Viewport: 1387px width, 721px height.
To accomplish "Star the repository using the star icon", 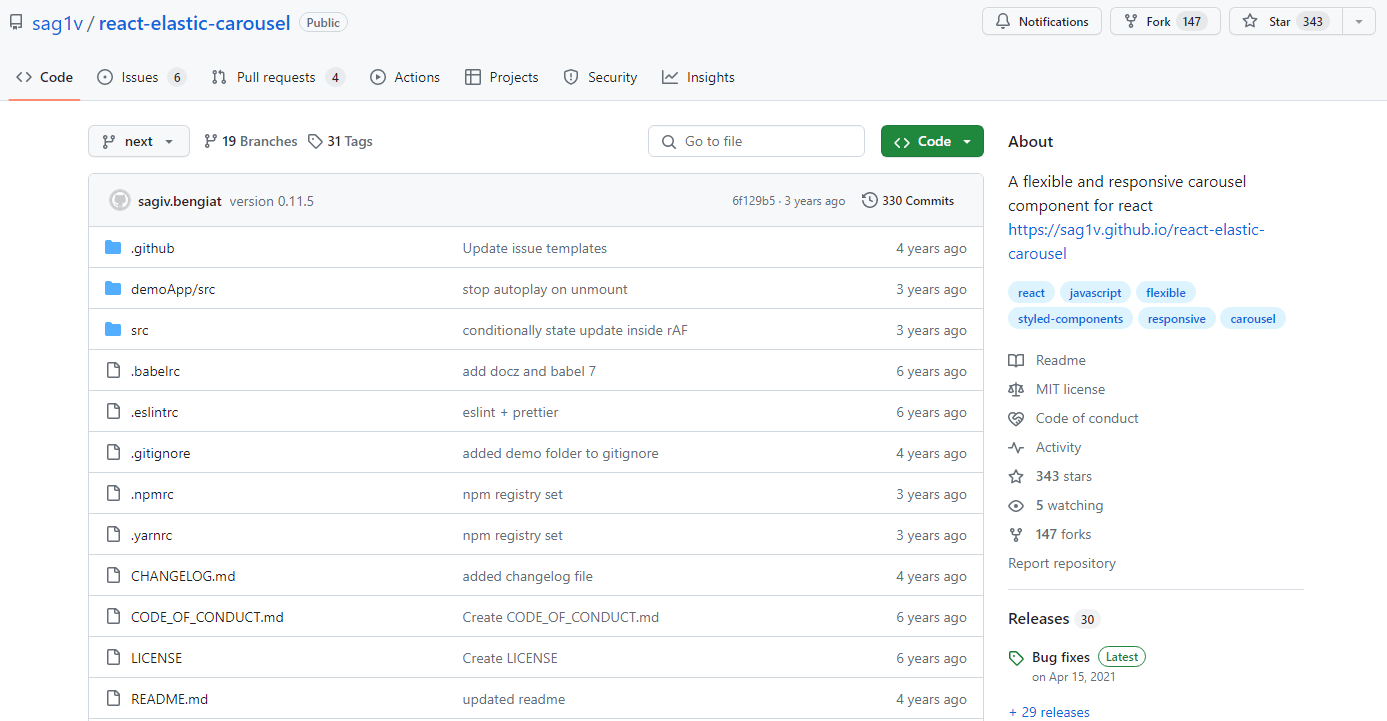I will [1251, 21].
